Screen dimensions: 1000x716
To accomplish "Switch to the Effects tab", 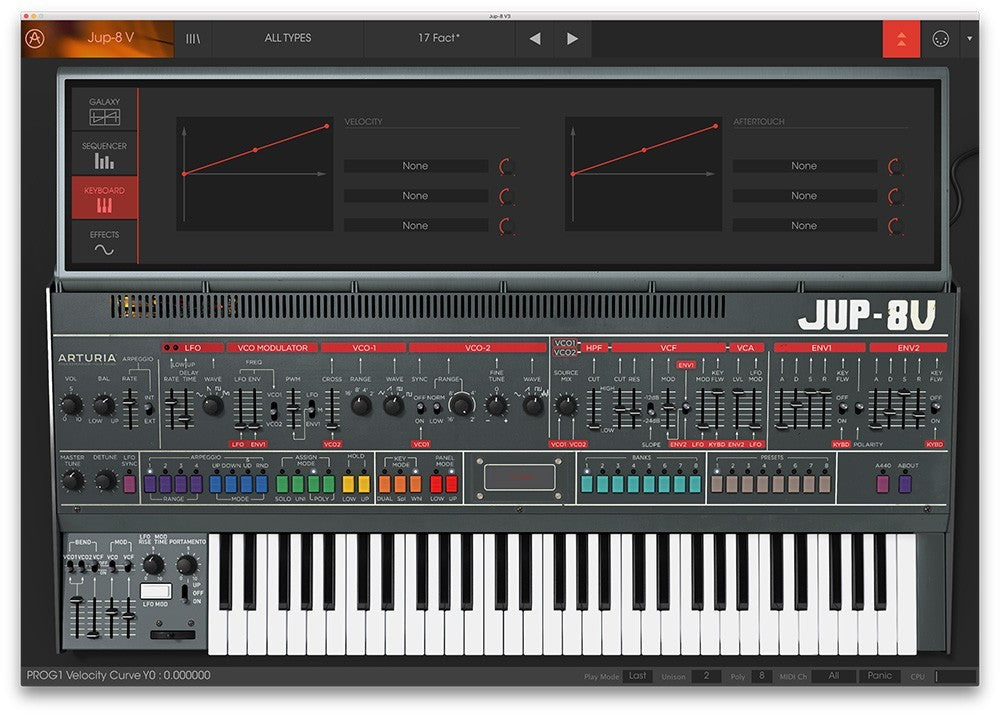I will [x=105, y=243].
